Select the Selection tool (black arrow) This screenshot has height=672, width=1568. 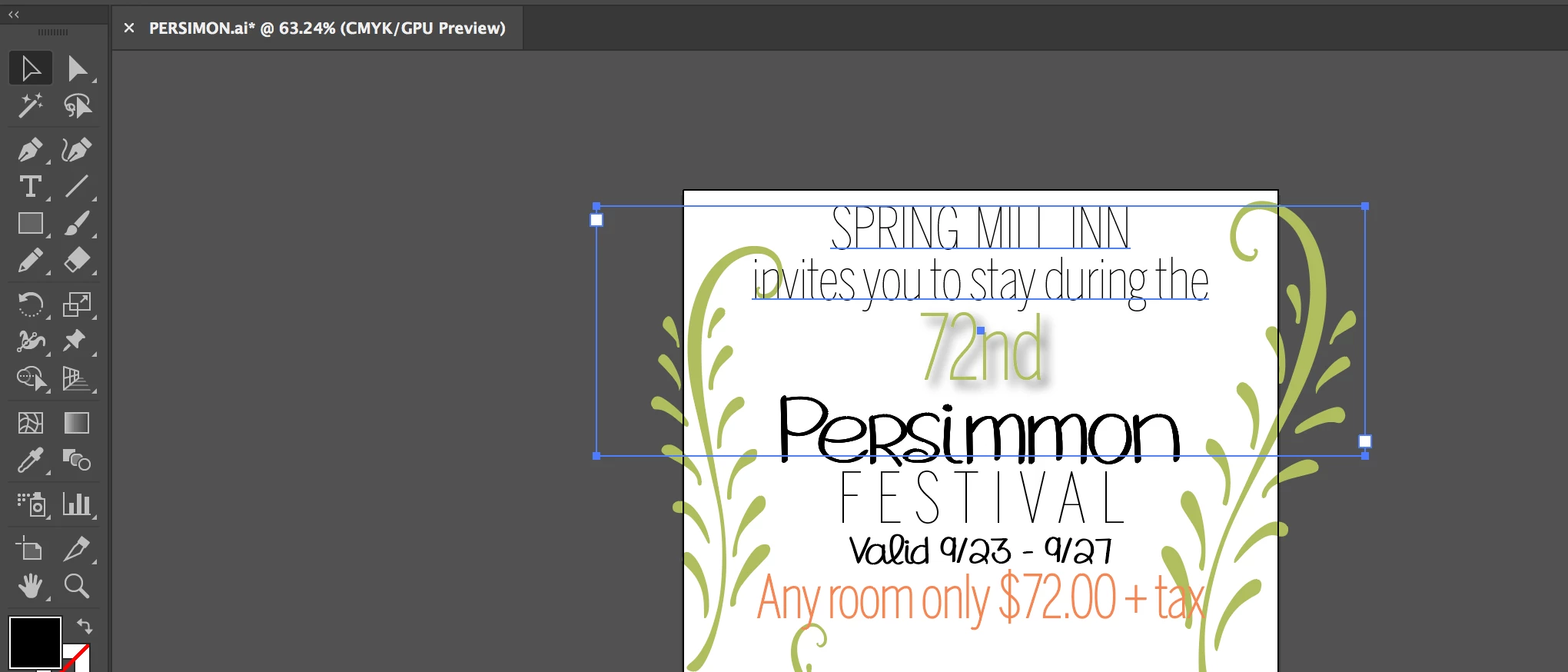[31, 68]
